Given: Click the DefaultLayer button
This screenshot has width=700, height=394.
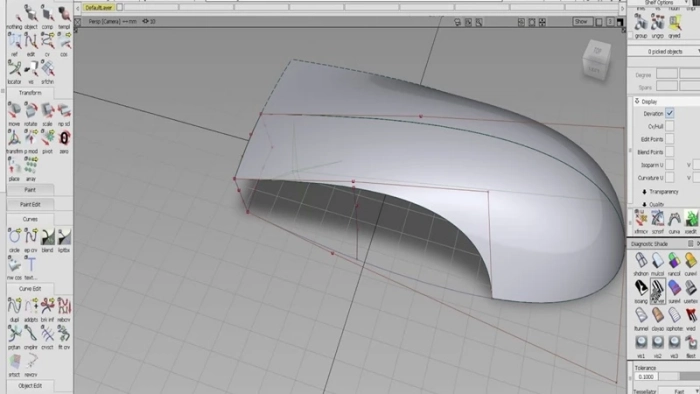Looking at the screenshot, I should point(99,8).
